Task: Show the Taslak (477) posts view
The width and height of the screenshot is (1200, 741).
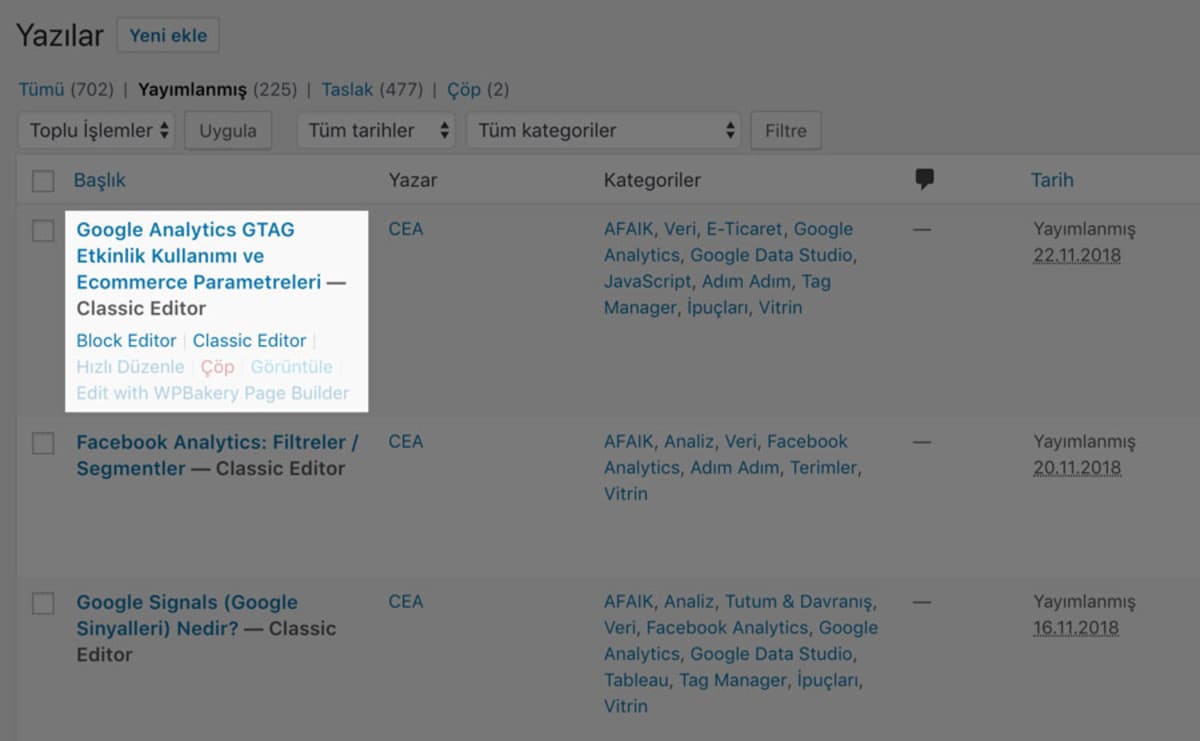Action: [x=372, y=90]
